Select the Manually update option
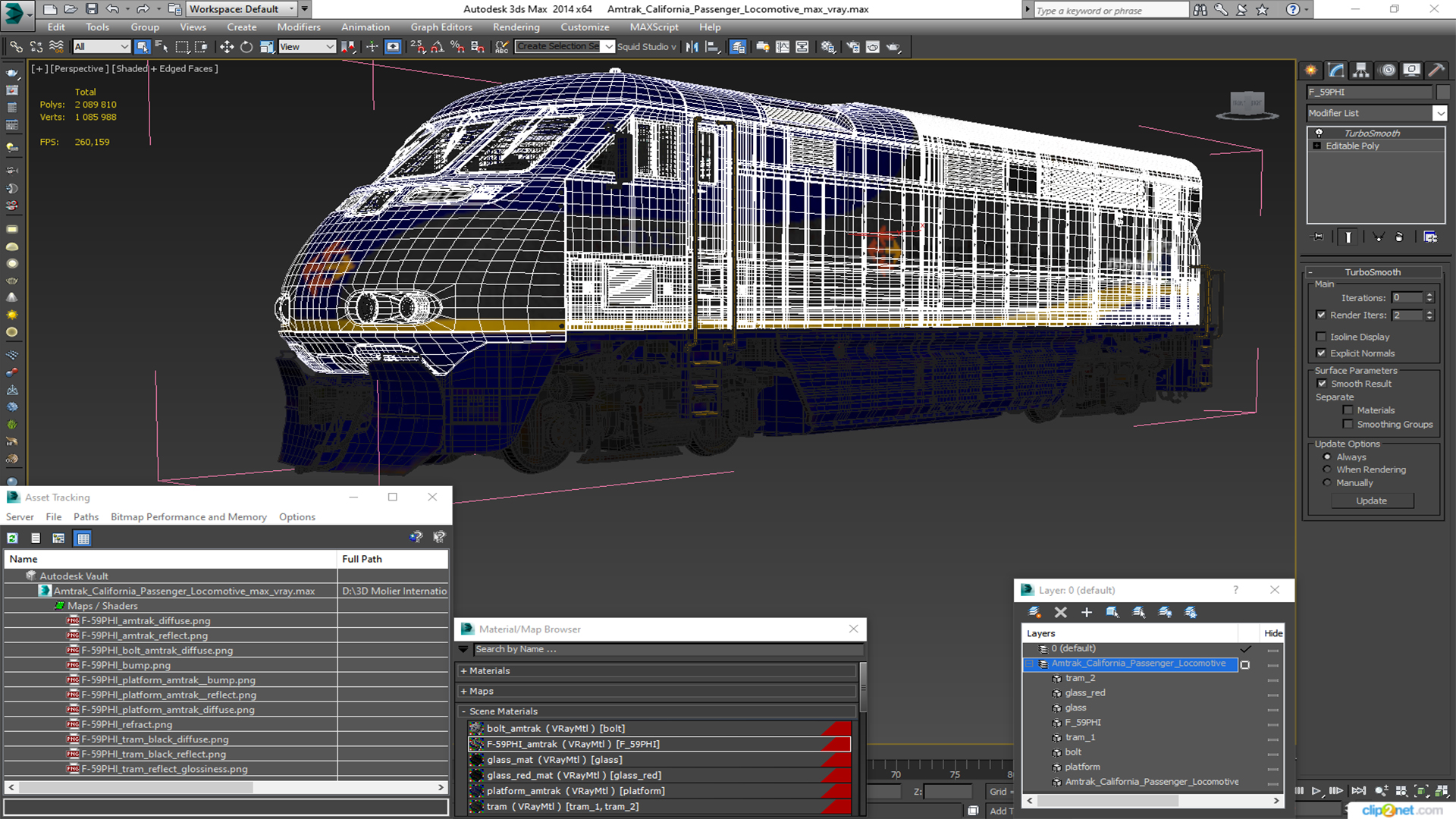The image size is (1456, 819). pos(1327,483)
